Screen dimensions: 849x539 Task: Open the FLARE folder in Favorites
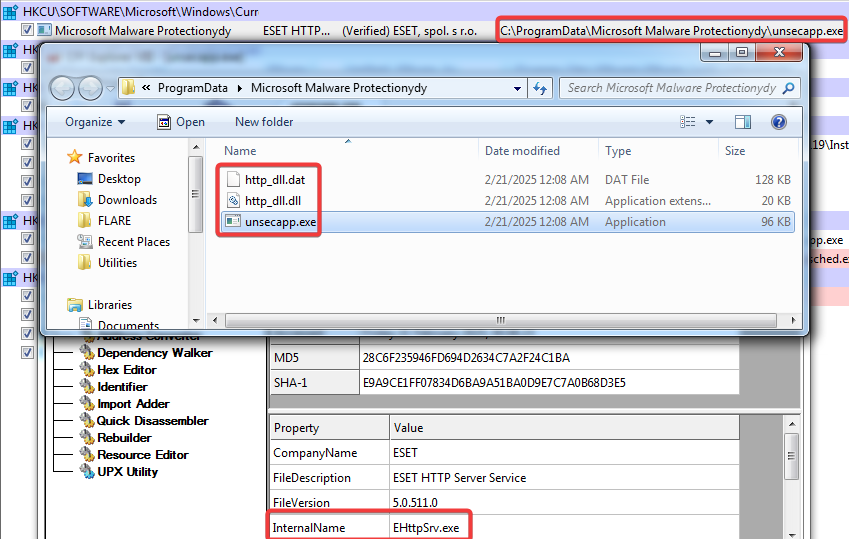[x=114, y=220]
